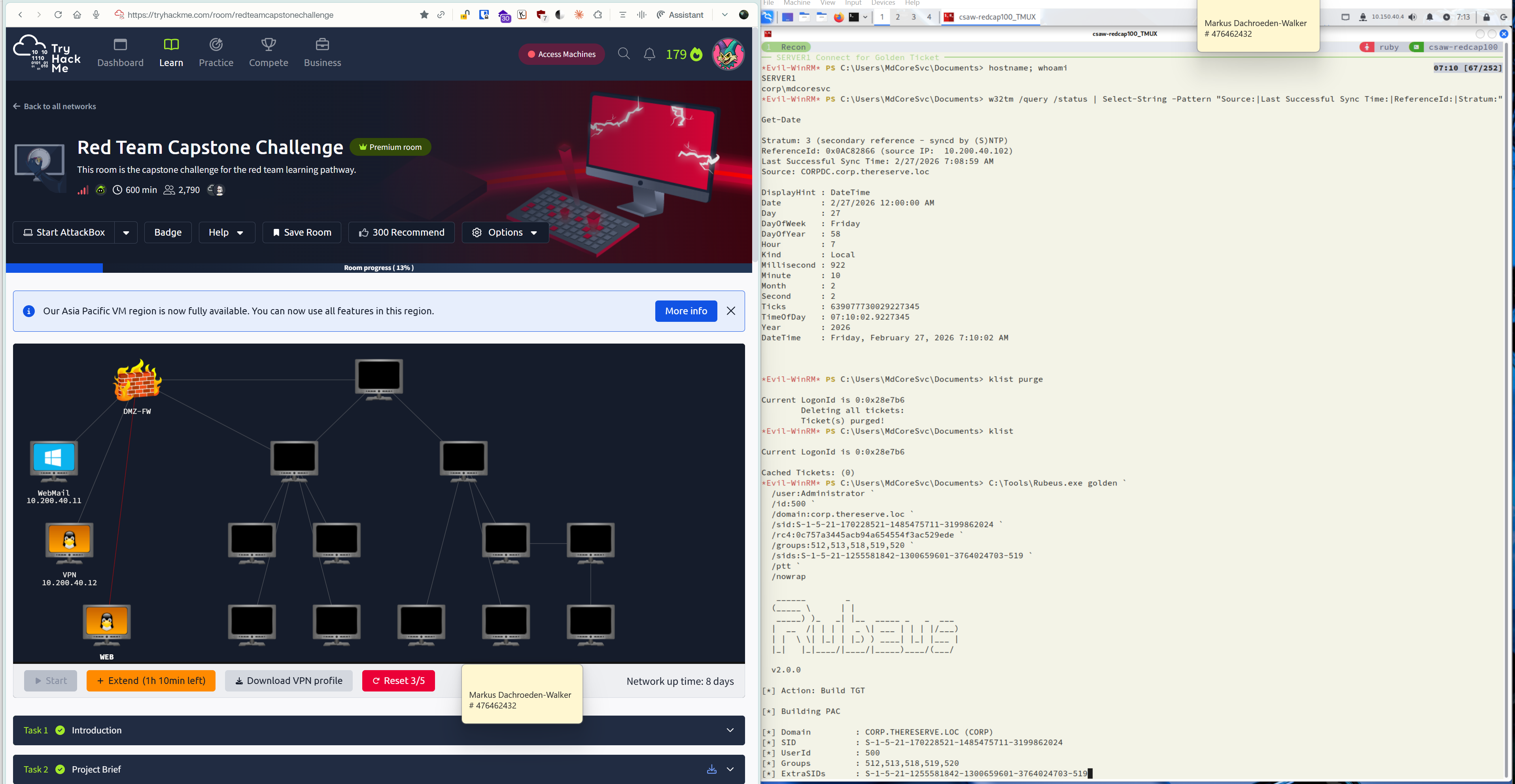The image size is (1515, 784).
Task: Click the VPN Linux machine icon
Action: [69, 542]
